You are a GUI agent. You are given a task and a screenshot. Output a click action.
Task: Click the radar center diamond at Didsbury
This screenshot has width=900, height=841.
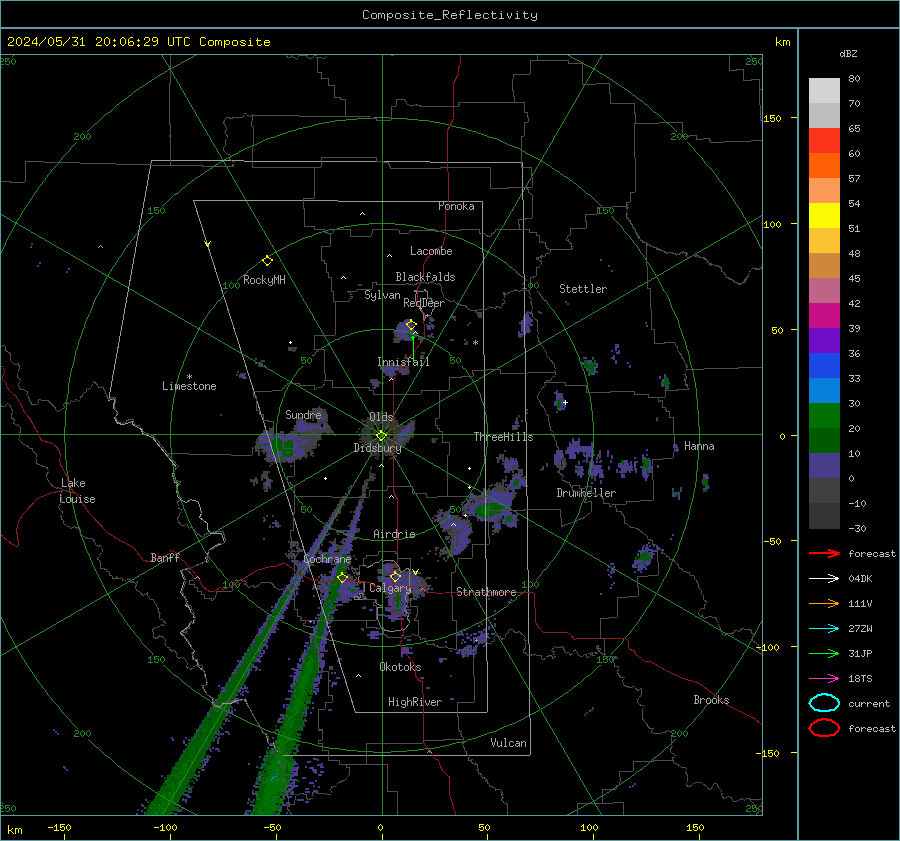tap(381, 435)
